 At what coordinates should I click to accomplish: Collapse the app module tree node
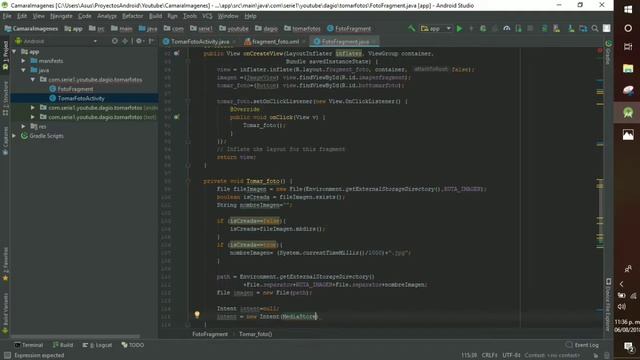coord(14,51)
